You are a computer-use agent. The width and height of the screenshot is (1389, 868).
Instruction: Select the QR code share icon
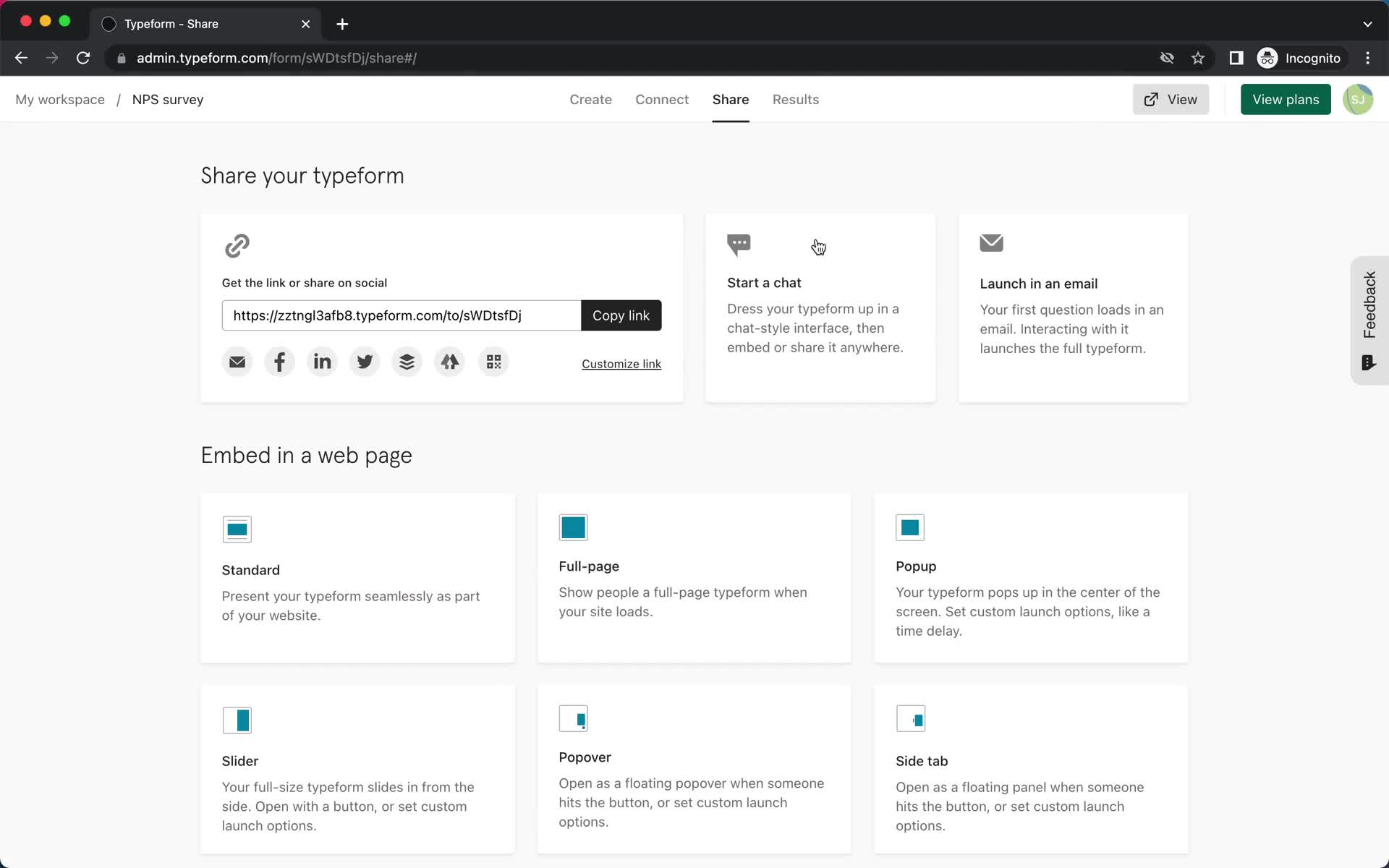(493, 362)
